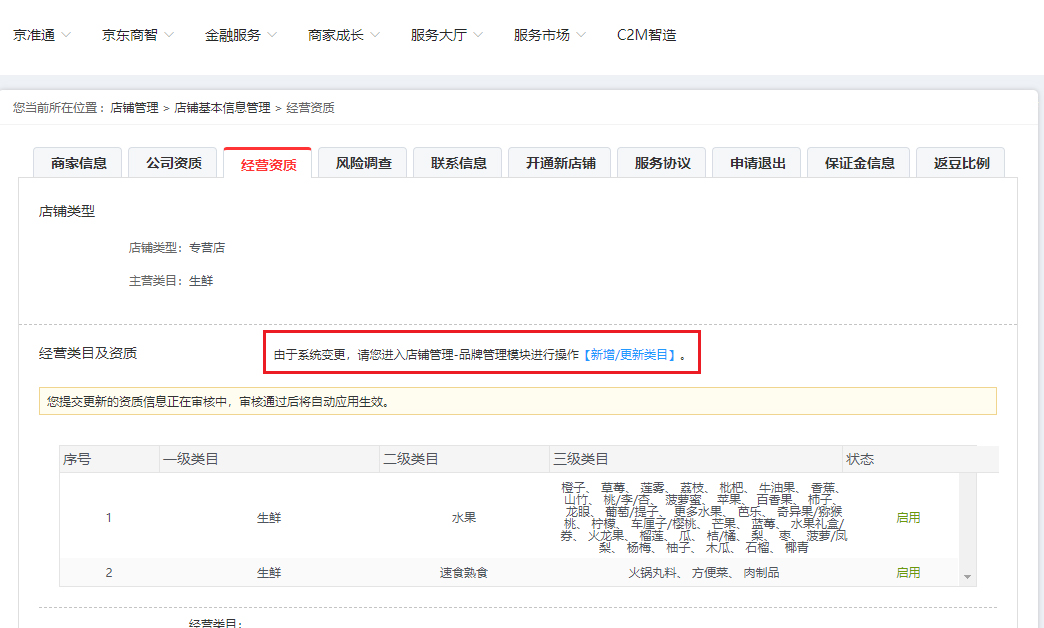
Task: Expand the 服务市场 menu
Action: pos(543,34)
